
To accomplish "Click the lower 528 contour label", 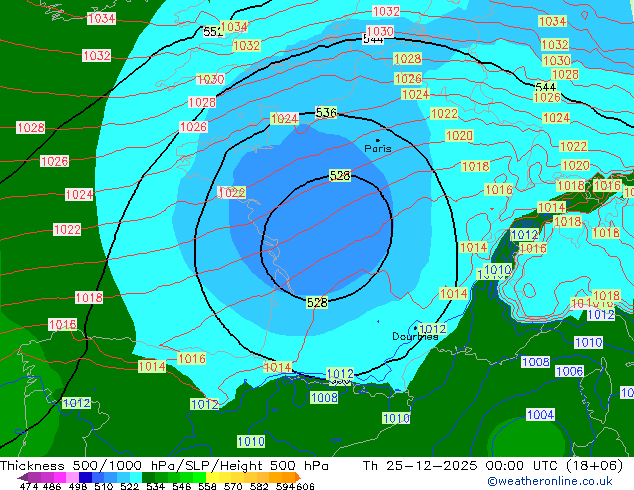I will click(317, 302).
